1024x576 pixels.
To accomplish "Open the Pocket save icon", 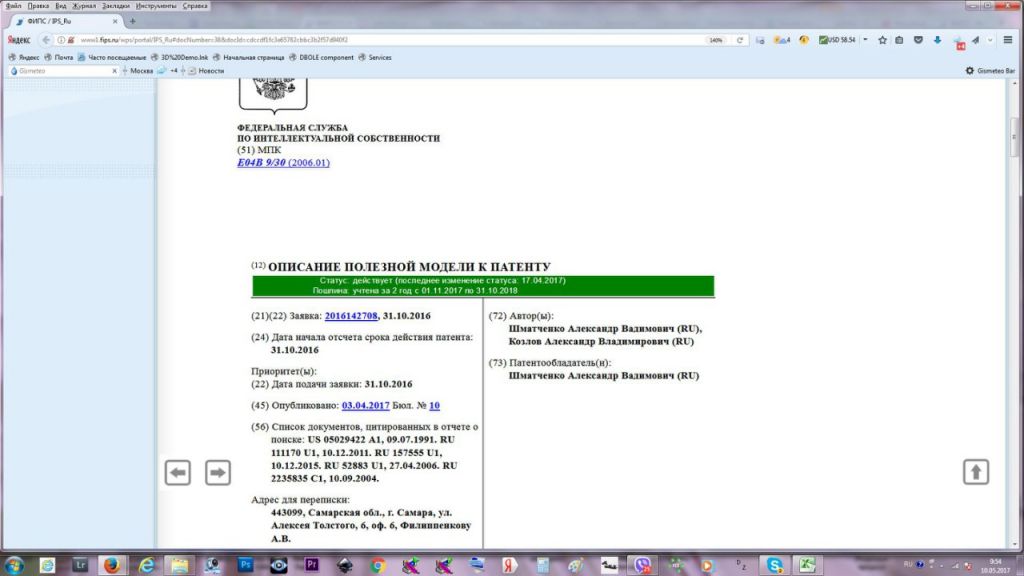I will point(918,40).
